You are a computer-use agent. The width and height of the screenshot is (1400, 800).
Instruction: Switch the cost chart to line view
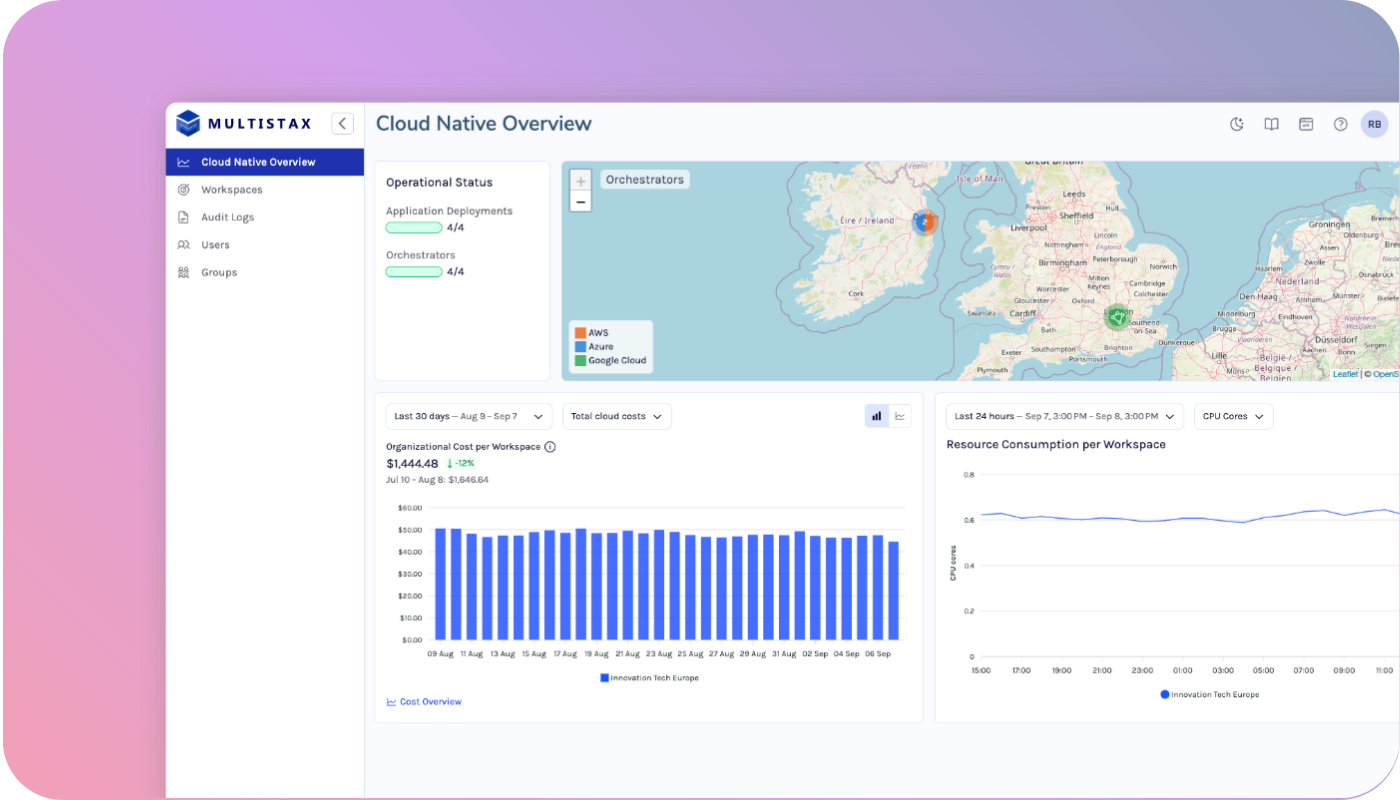click(x=899, y=415)
